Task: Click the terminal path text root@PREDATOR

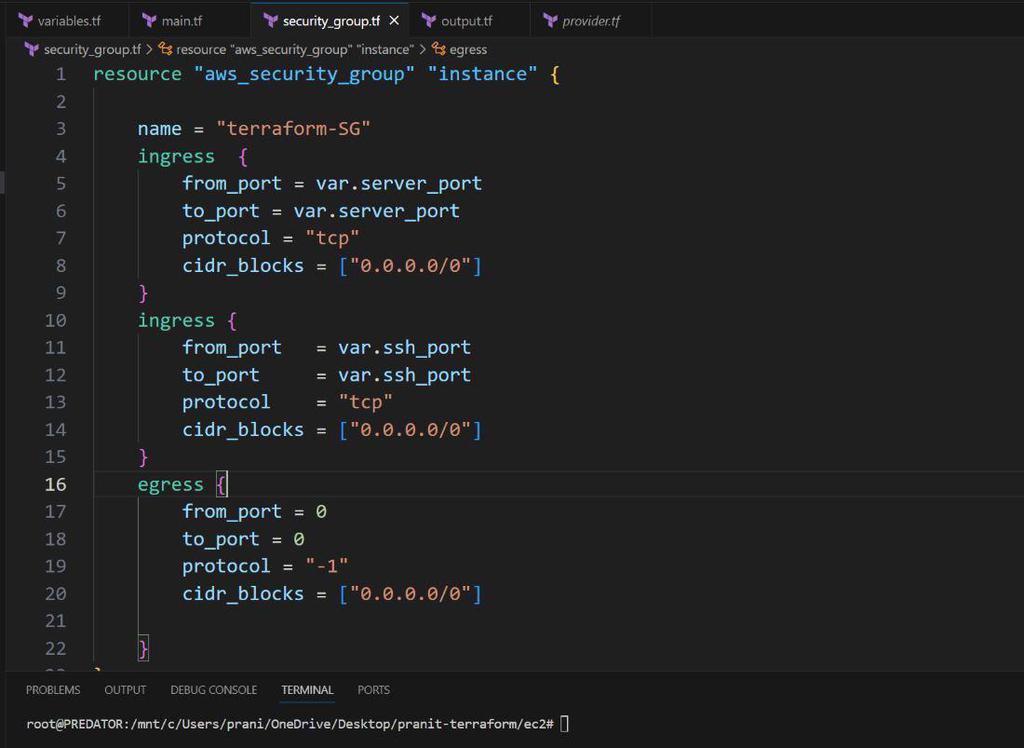Action: click(x=74, y=724)
